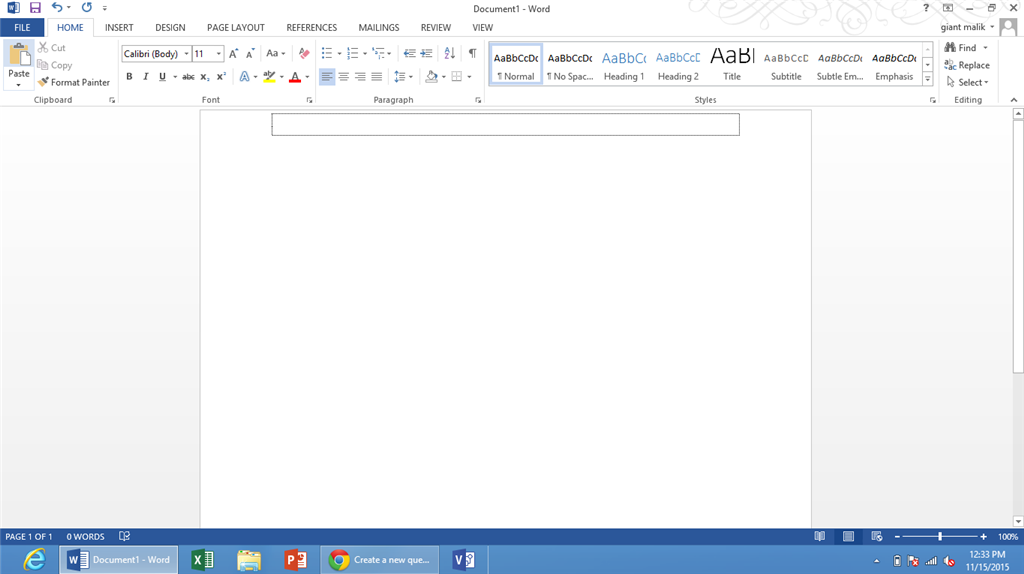This screenshot has width=1024, height=574.
Task: Switch to REVIEW tab
Action: (436, 27)
